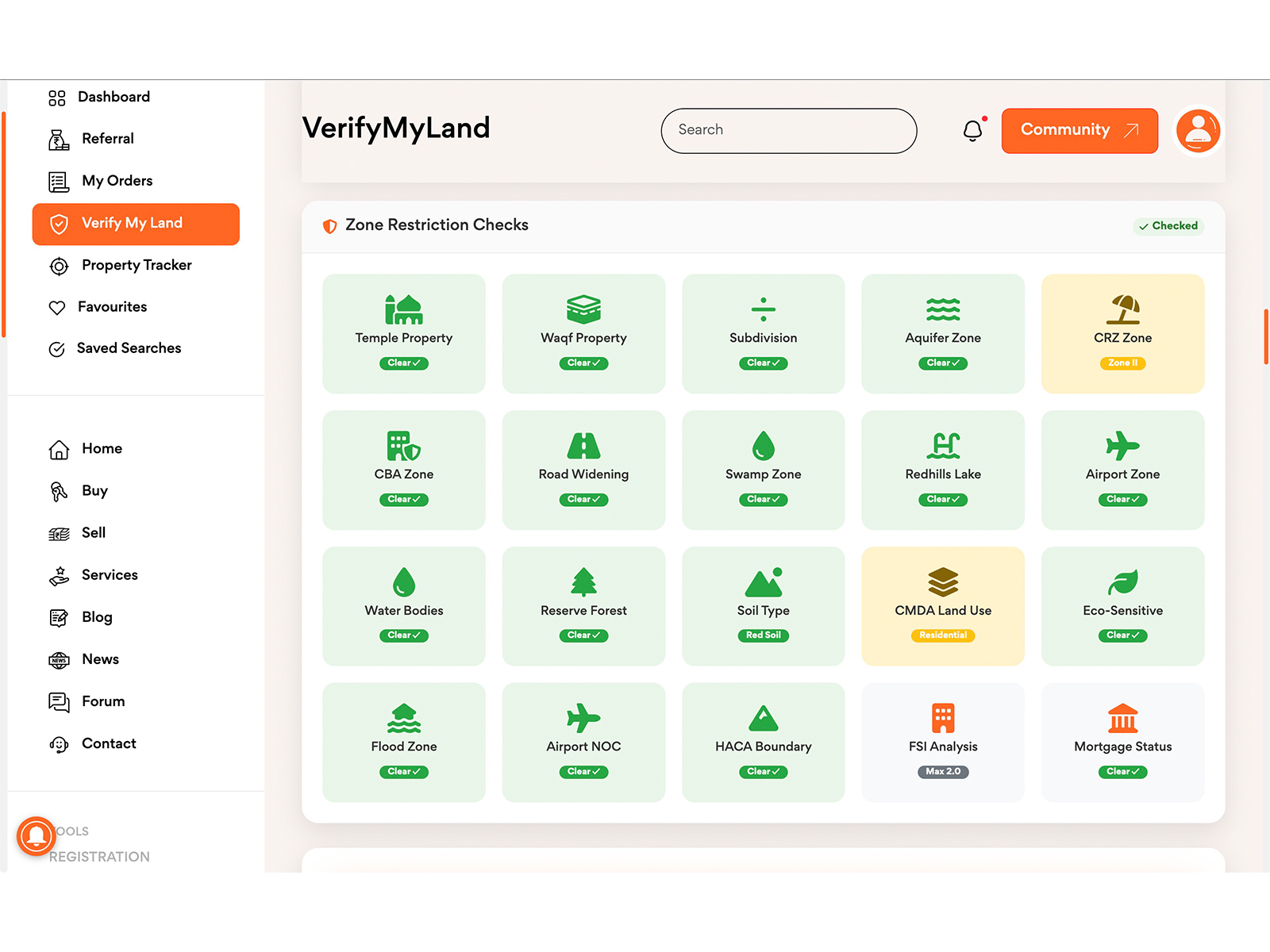1270x952 pixels.
Task: Open the Airport Zone plane icon
Action: pos(1122,446)
